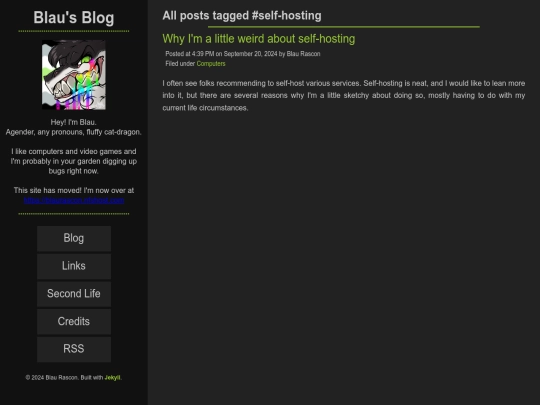Image resolution: width=540 pixels, height=405 pixels.
Task: Click the 'This site has moved!' notice text
Action: point(74,190)
